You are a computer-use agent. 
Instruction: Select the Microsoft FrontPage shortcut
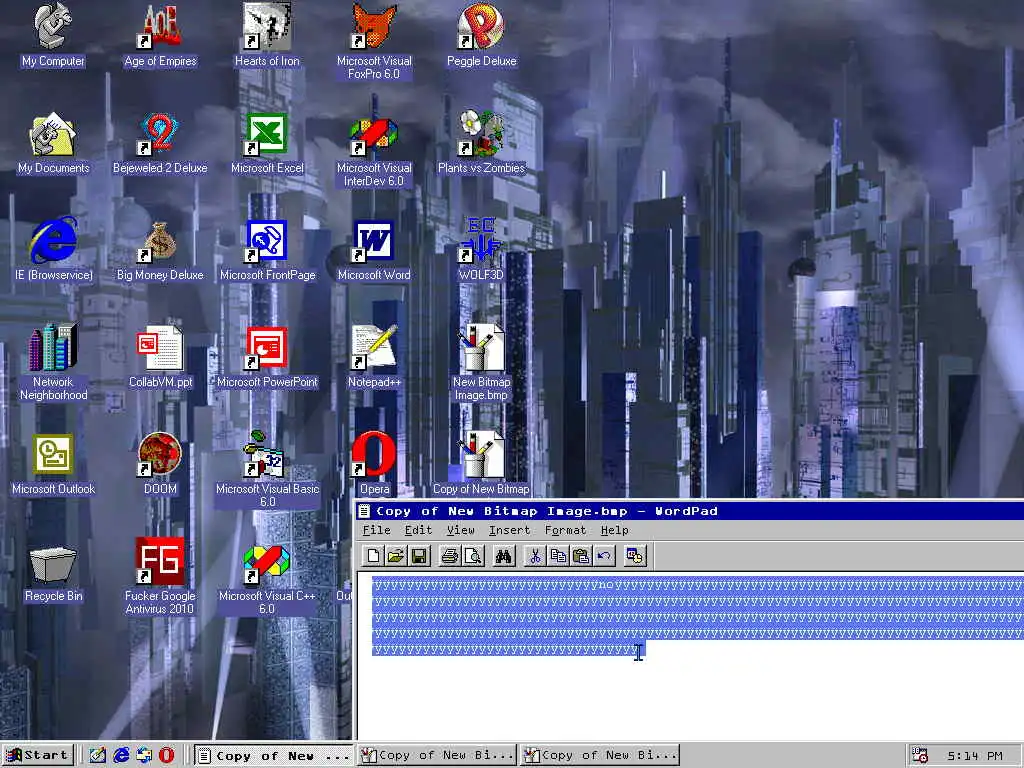coord(267,250)
